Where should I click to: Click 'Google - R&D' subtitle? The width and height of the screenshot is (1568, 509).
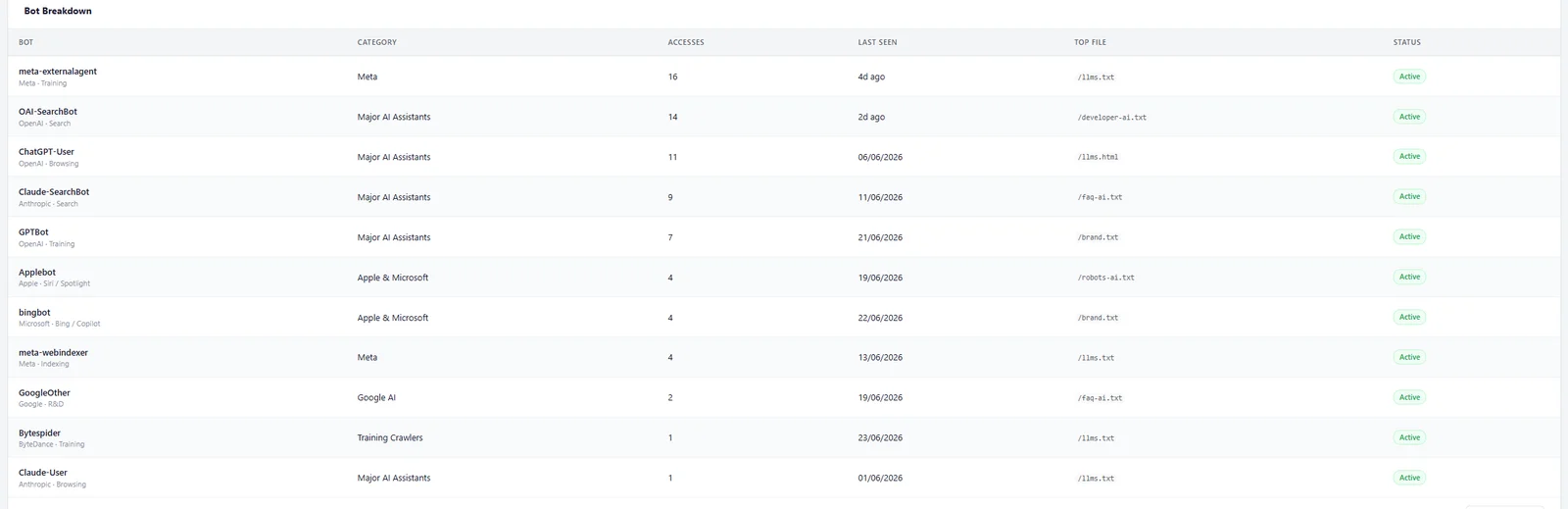tap(41, 404)
